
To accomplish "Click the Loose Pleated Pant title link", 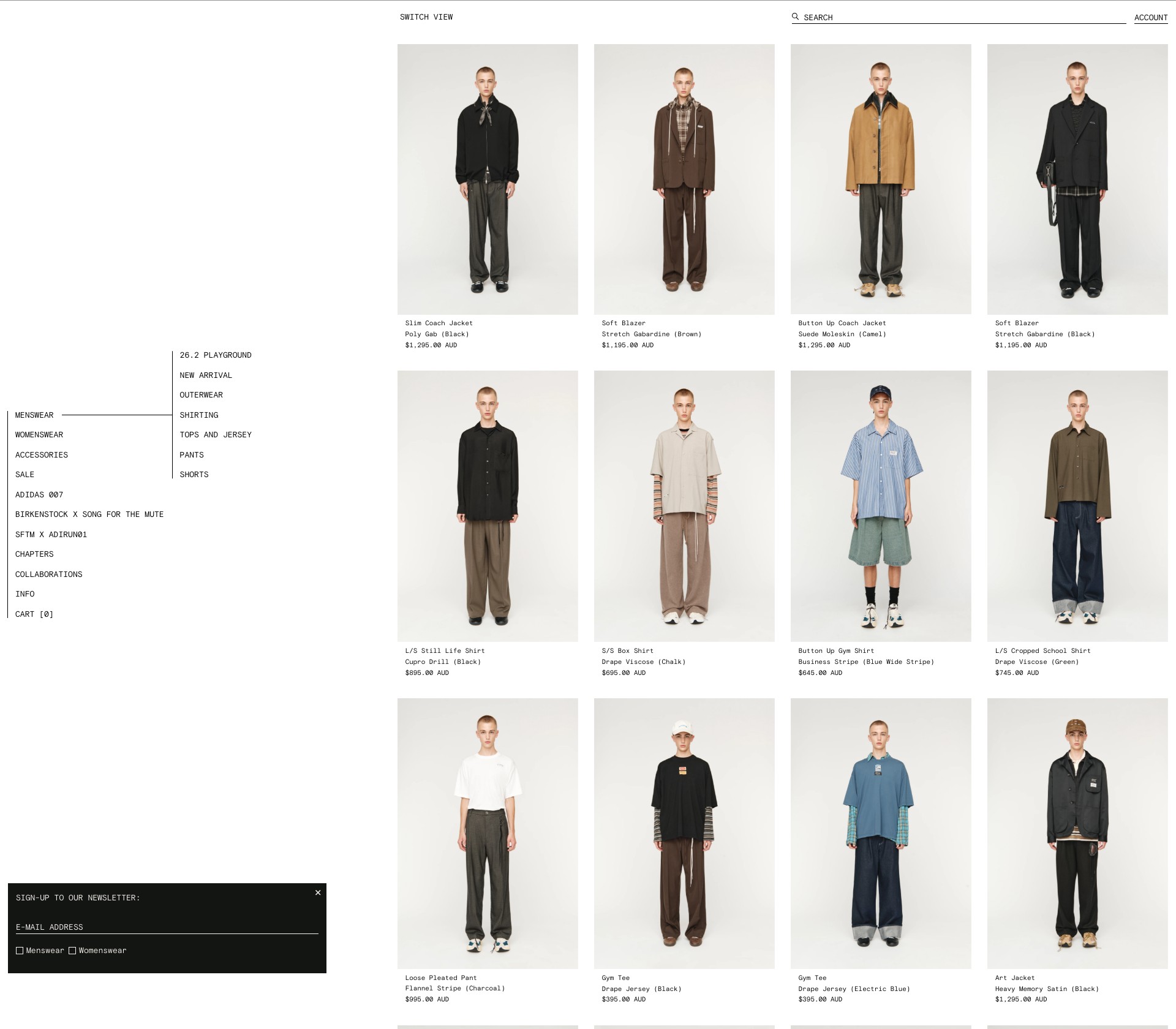I will pos(441,978).
